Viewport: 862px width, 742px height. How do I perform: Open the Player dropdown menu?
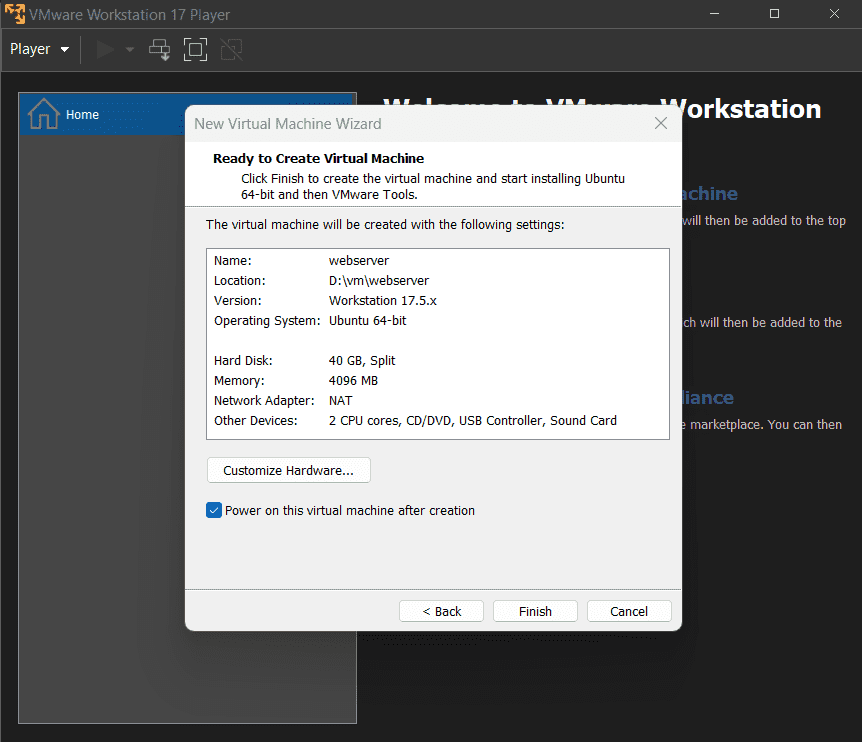(x=40, y=49)
